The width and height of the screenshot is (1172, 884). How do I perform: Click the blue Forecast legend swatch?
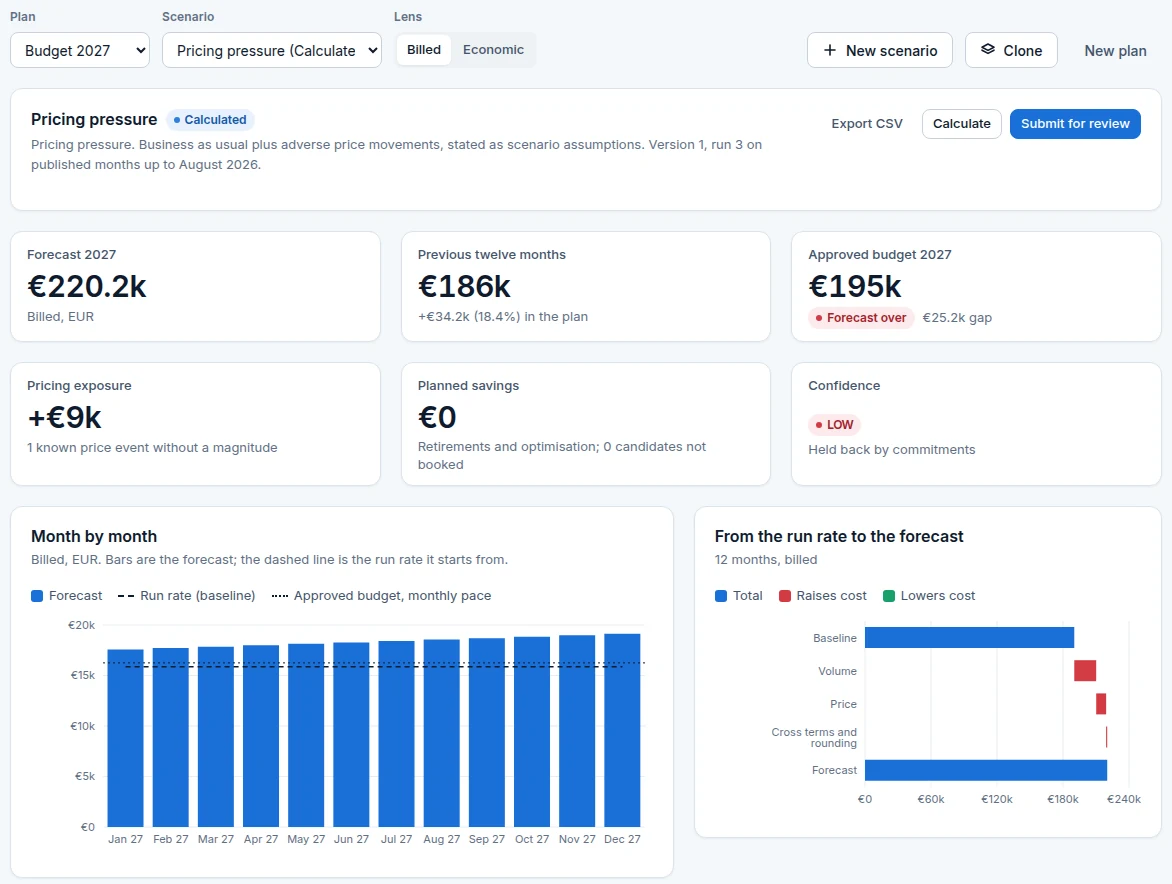pos(37,596)
